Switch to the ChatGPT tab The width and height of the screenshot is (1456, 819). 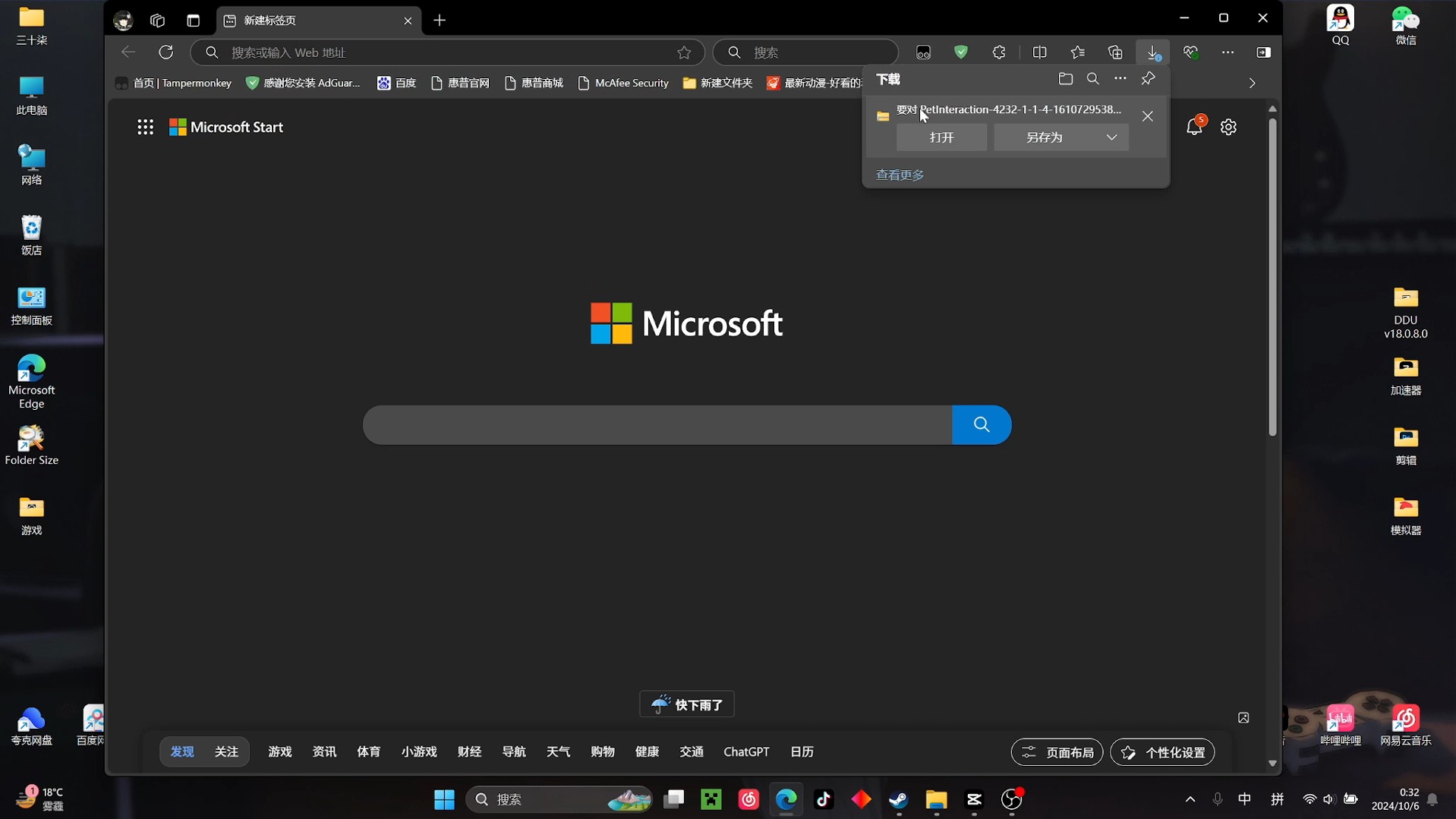coord(746,751)
